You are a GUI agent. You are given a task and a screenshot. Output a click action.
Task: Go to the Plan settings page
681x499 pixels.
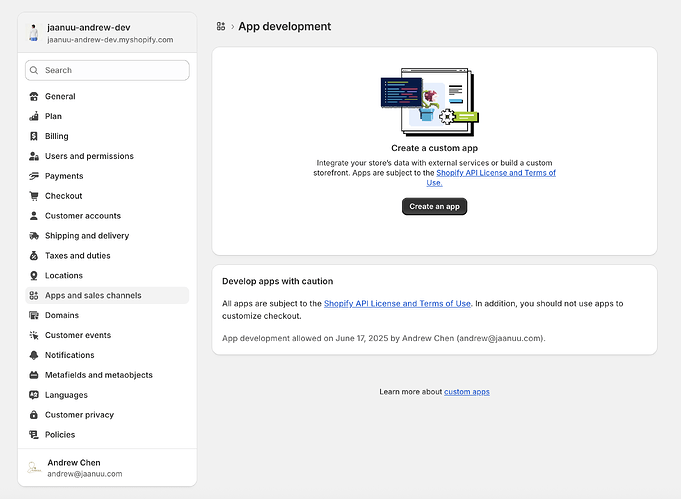coord(107,116)
